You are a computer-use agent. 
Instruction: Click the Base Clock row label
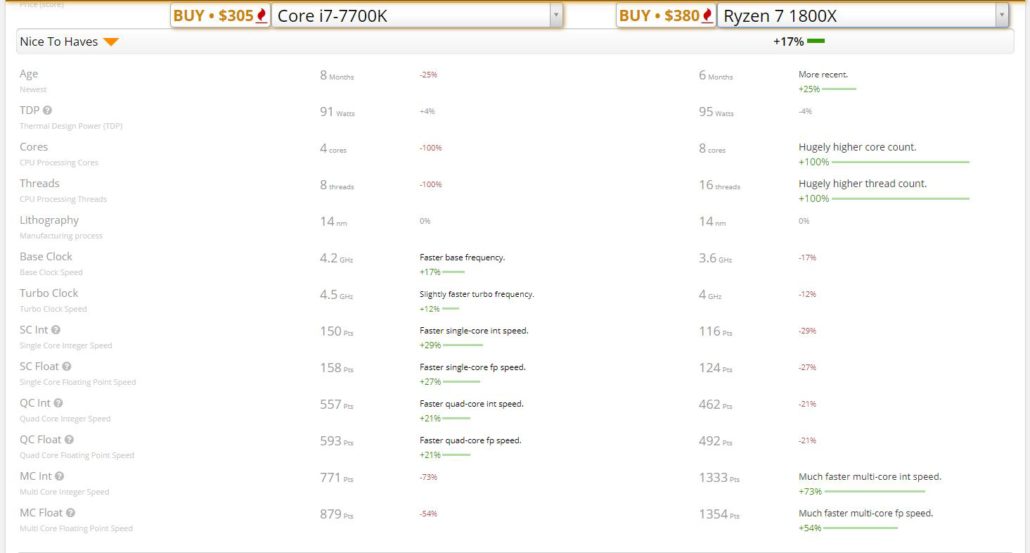(x=46, y=256)
